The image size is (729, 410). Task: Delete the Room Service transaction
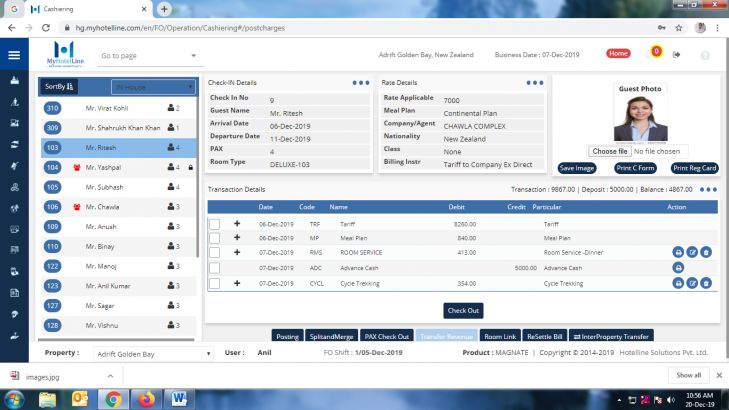tap(706, 253)
